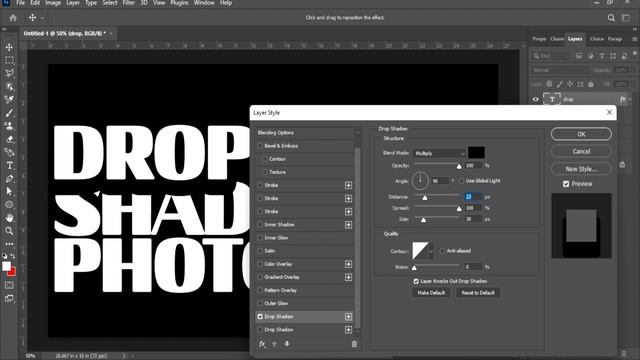The width and height of the screenshot is (640, 360).
Task: Enable the Inner Glow checkbox
Action: pos(260,238)
